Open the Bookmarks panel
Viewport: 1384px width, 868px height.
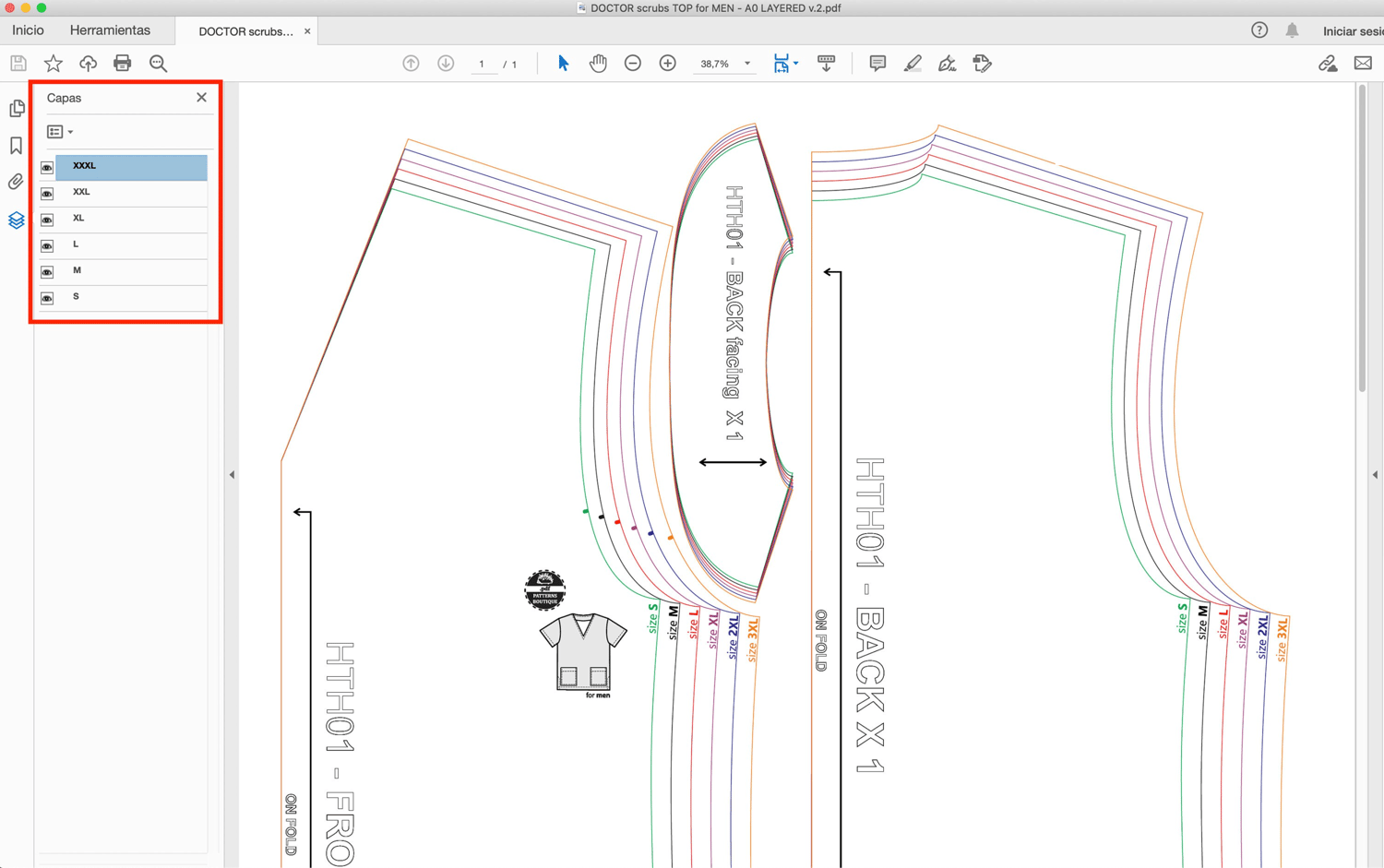(17, 145)
